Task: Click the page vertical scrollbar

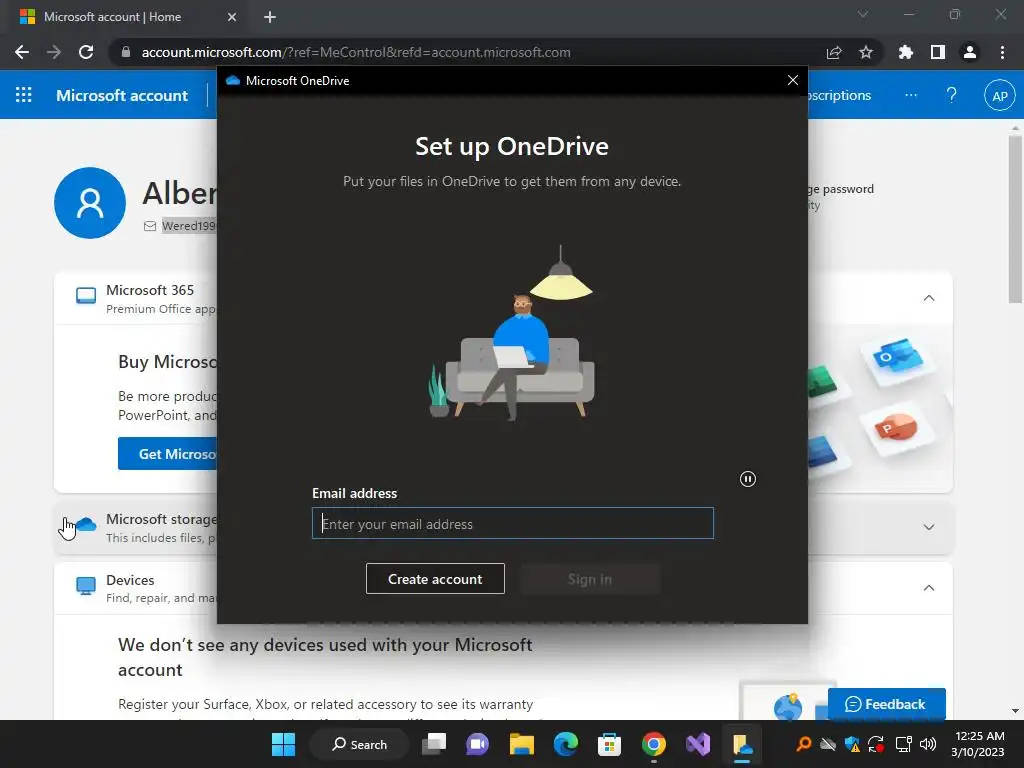Action: pos(1015,219)
